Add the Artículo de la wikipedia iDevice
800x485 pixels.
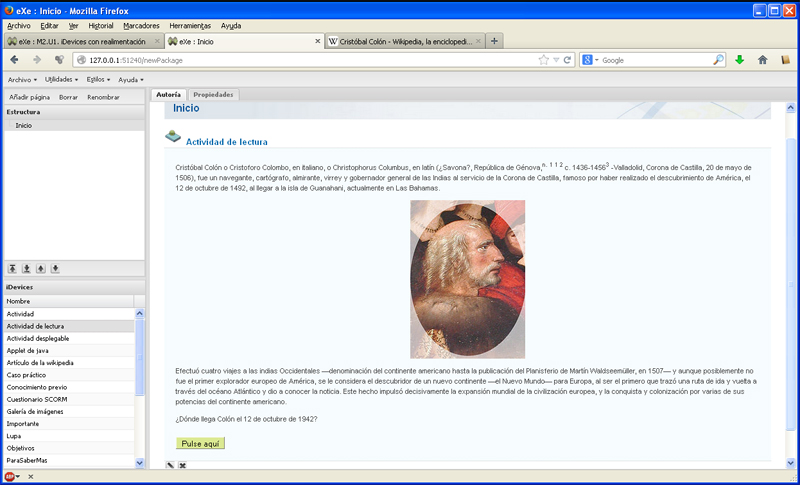click(69, 363)
